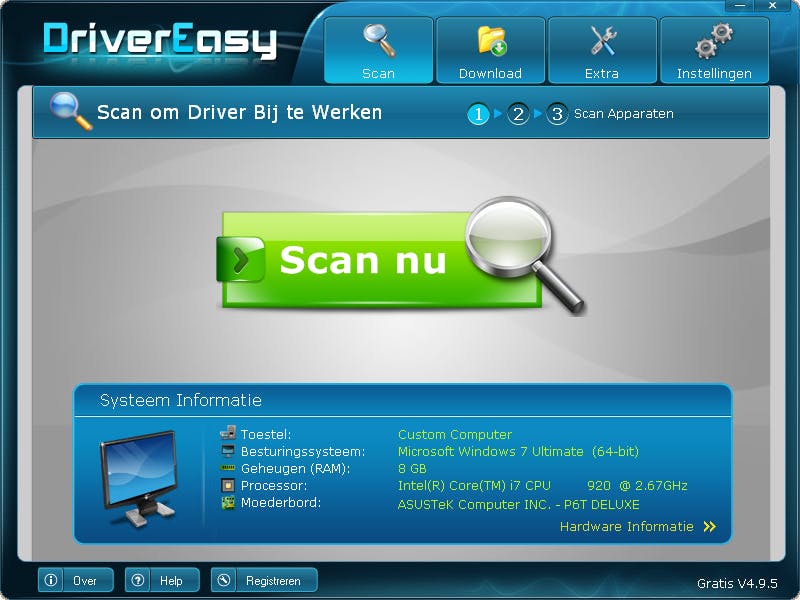Image resolution: width=800 pixels, height=600 pixels.
Task: Open the Over dialog button
Action: [x=76, y=580]
